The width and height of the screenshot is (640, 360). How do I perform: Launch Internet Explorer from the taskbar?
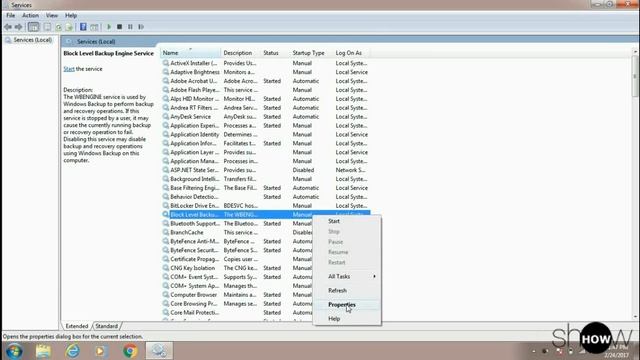click(x=73, y=351)
